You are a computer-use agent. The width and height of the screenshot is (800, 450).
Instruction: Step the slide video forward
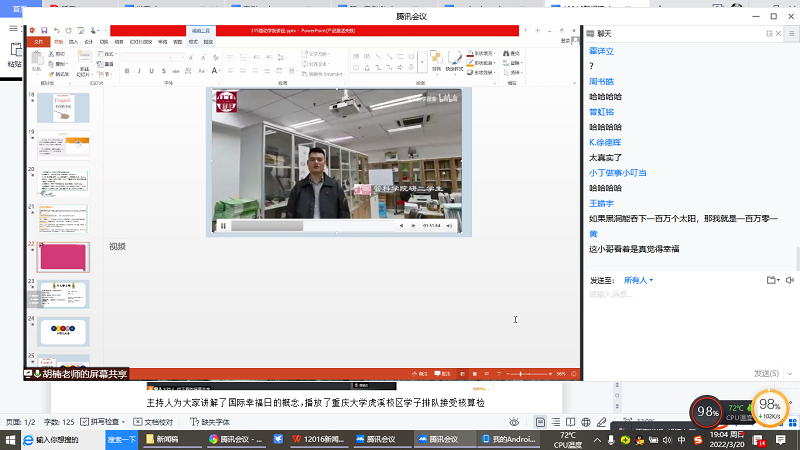(x=413, y=226)
